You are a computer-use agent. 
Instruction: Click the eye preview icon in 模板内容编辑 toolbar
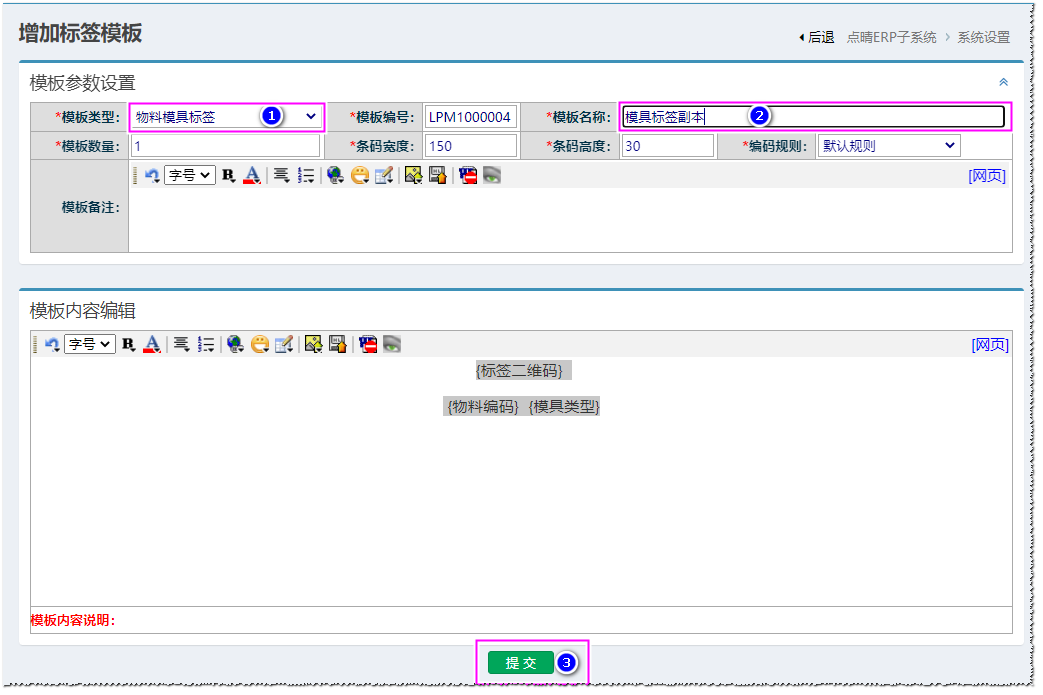[392, 344]
